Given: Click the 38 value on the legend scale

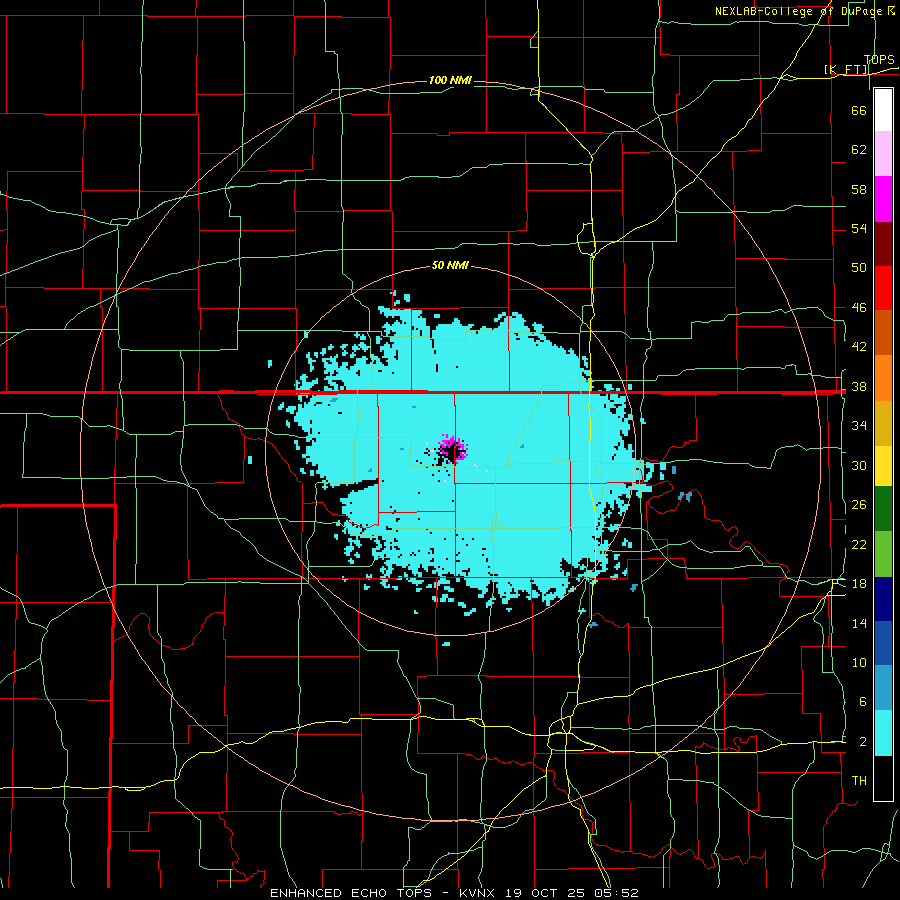Looking at the screenshot, I should 859,386.
